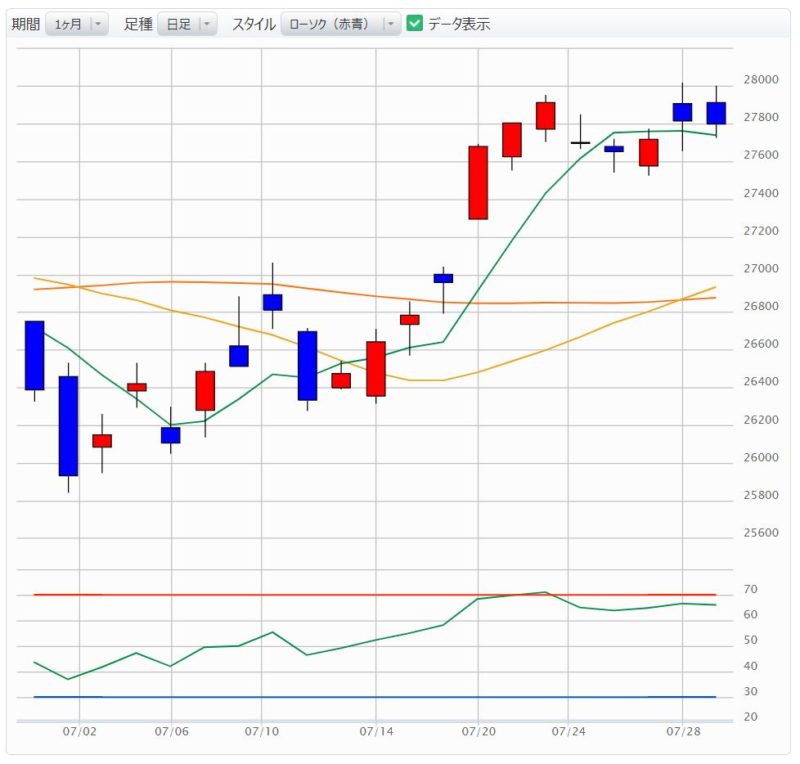Click the red candlestick at the 07/14 gridline
Viewport: 800px width, 764px height.
[x=376, y=369]
